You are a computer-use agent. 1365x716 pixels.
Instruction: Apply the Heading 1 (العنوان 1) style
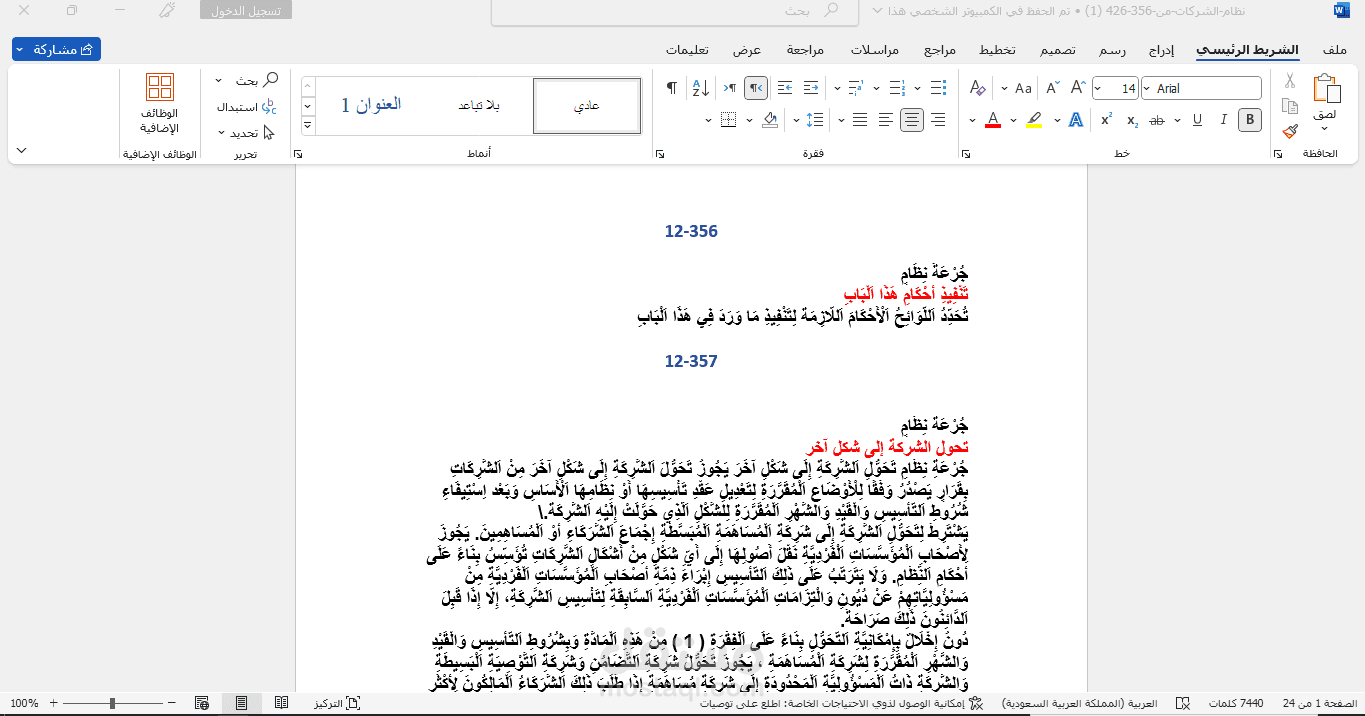point(371,106)
